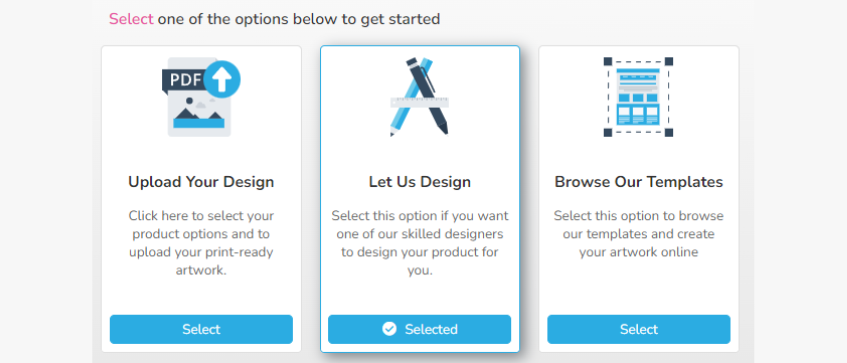
Task: Click the Let Us Design heading
Action: pyautogui.click(x=420, y=182)
